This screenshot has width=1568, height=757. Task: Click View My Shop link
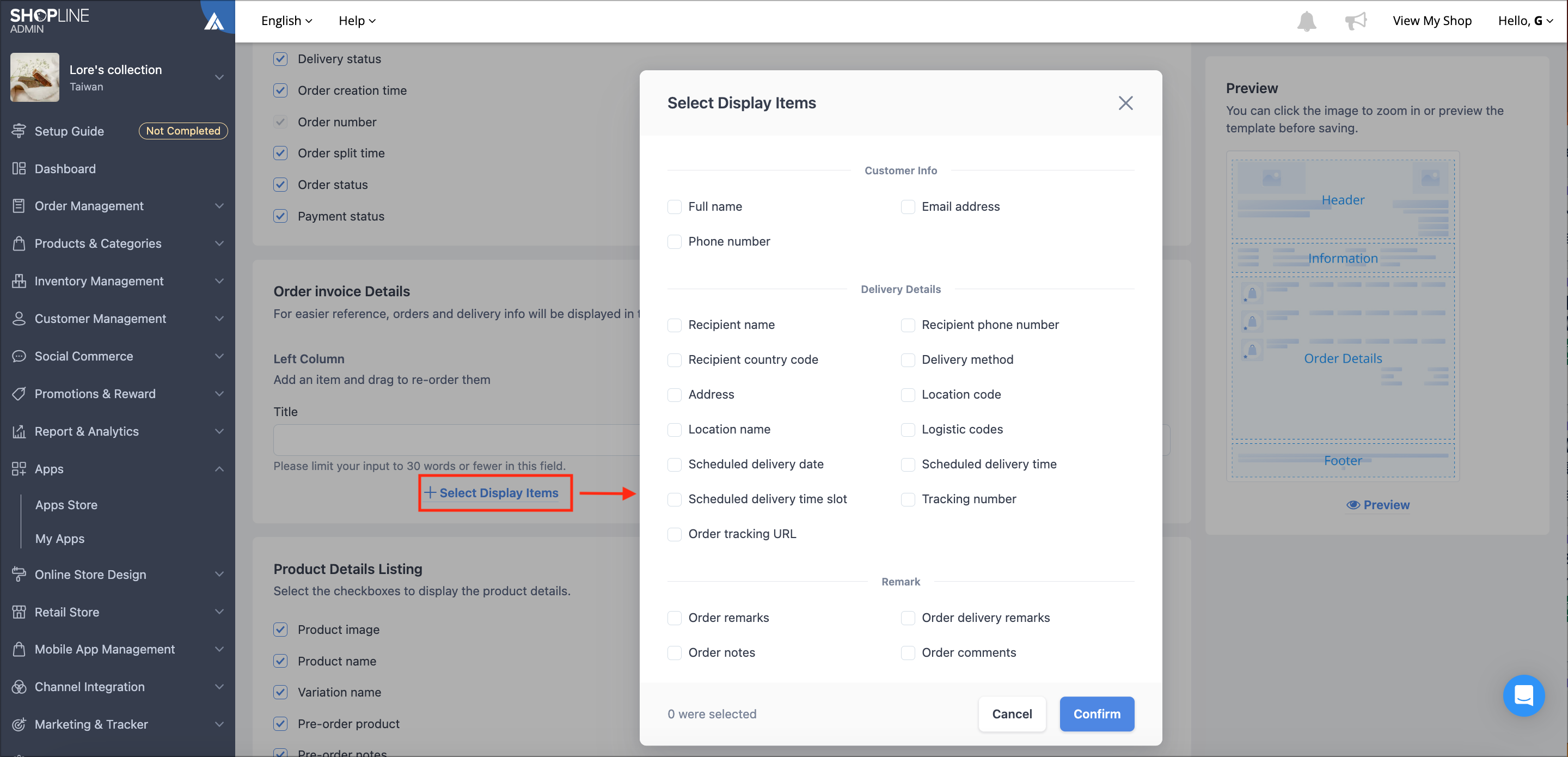(x=1432, y=21)
